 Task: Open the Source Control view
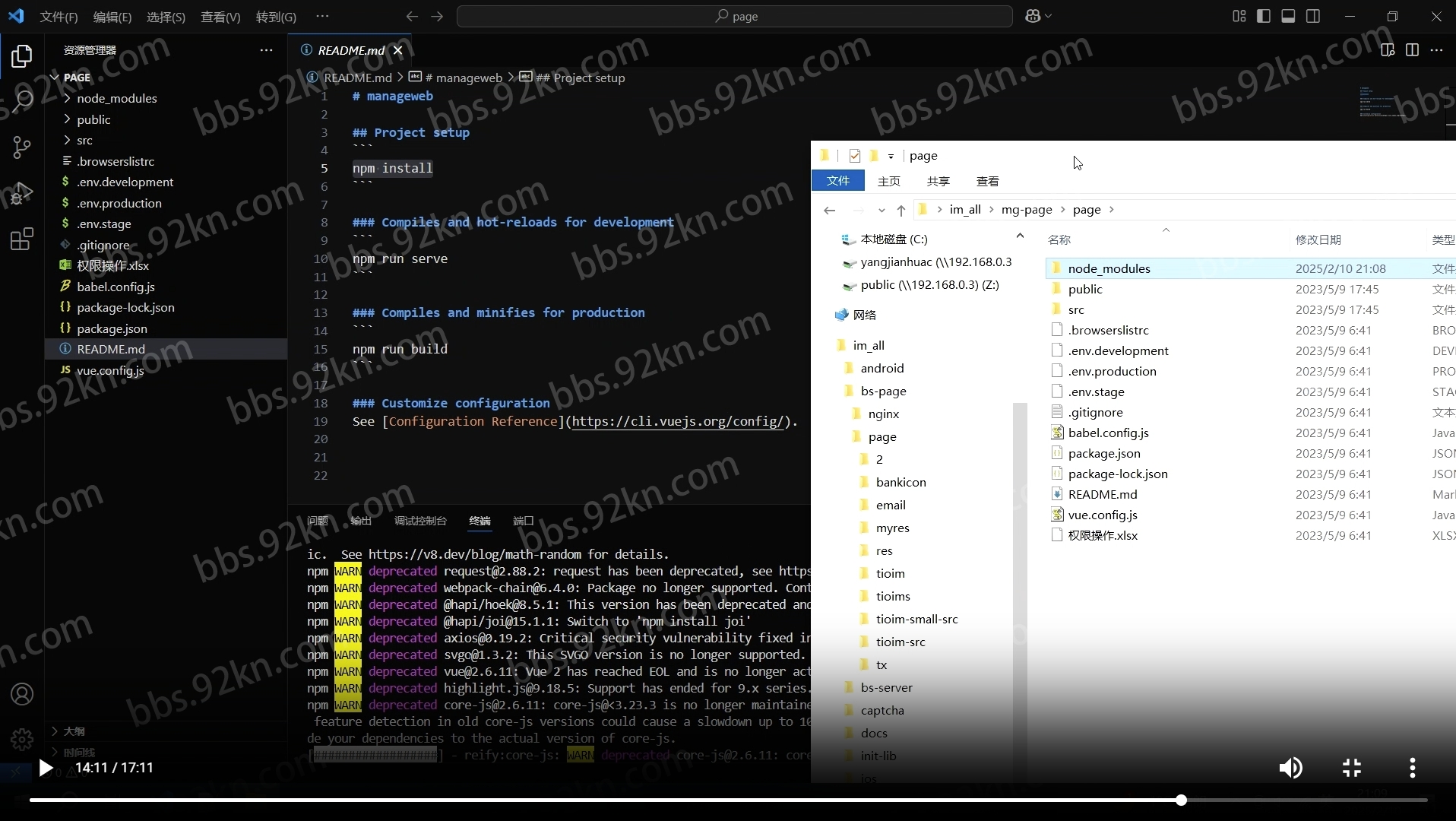coord(22,147)
